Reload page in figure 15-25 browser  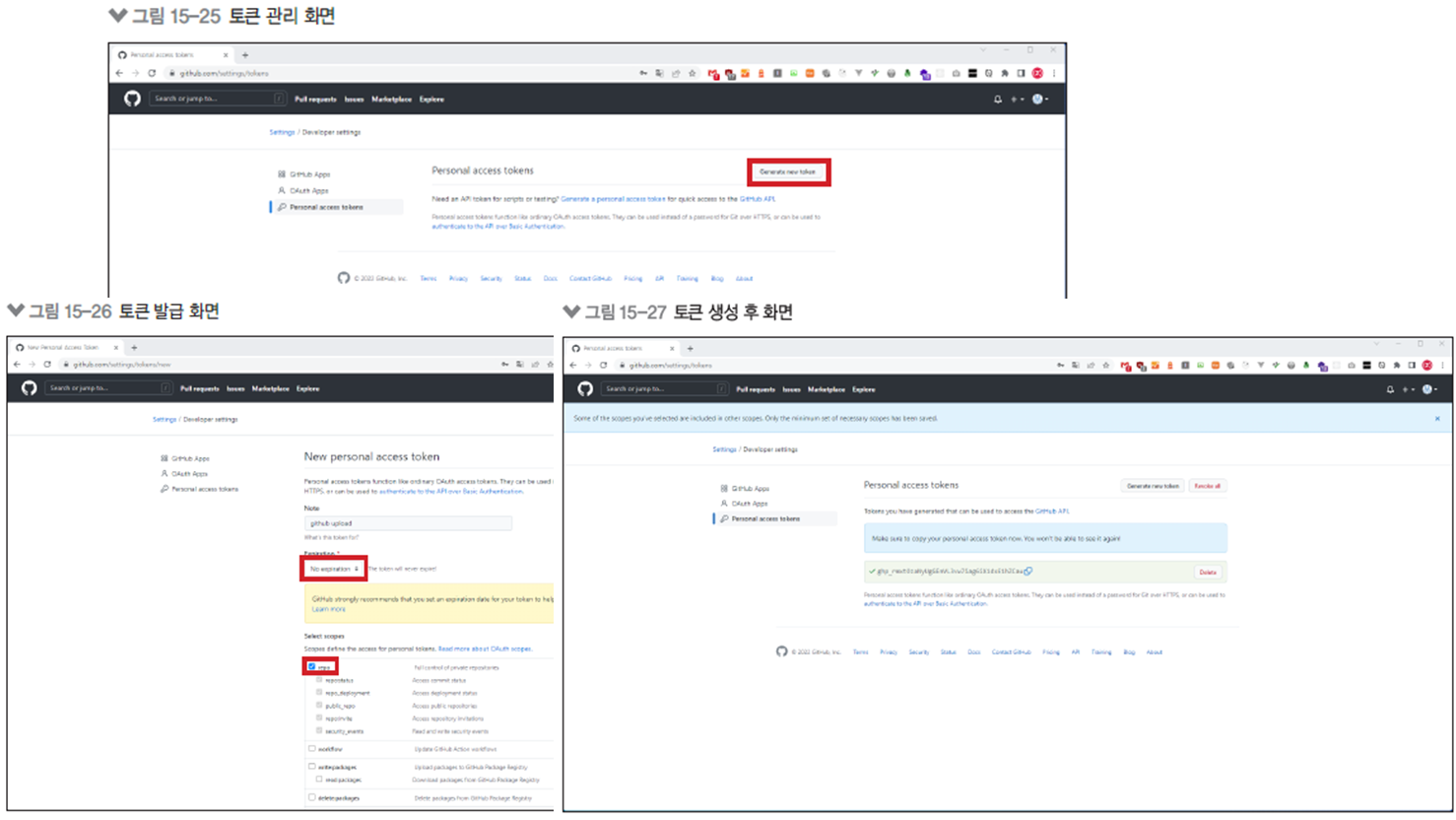[x=152, y=73]
